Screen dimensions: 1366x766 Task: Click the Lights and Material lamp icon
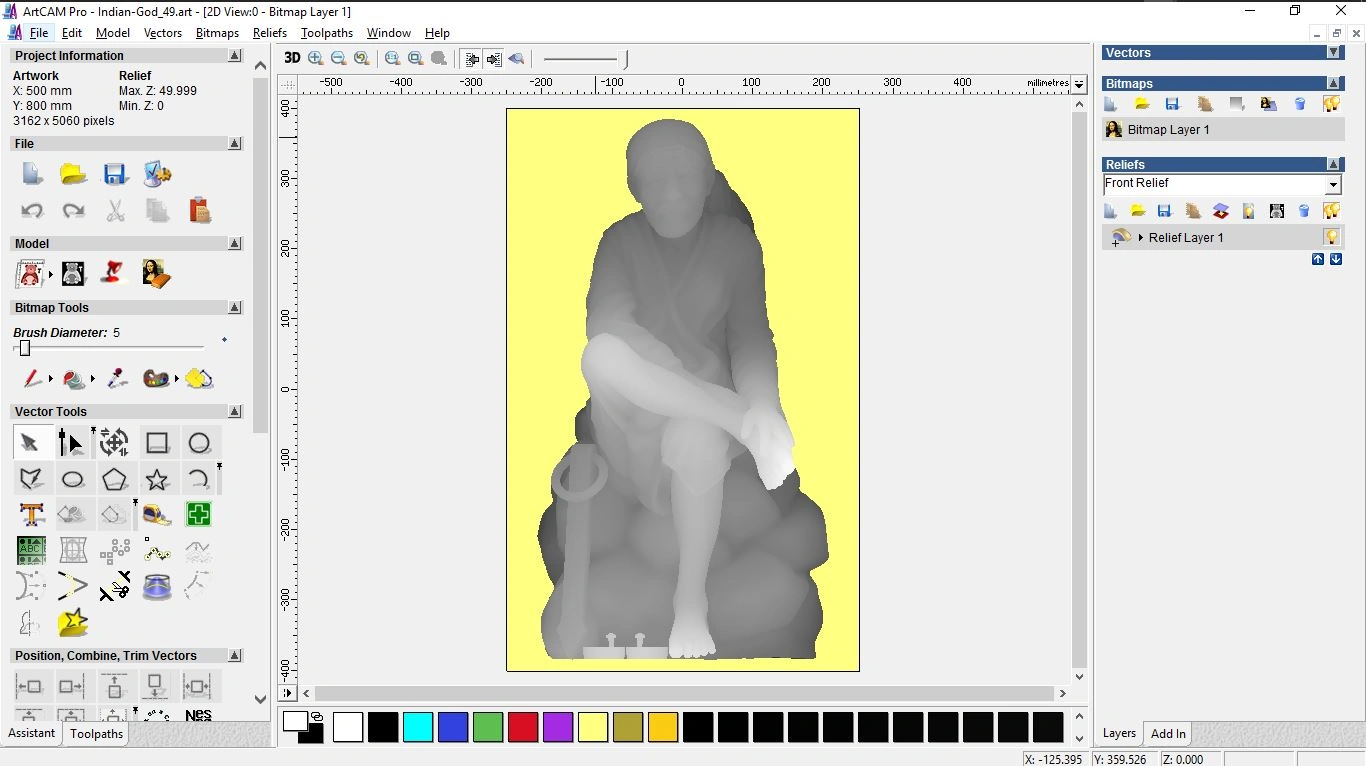coord(114,273)
